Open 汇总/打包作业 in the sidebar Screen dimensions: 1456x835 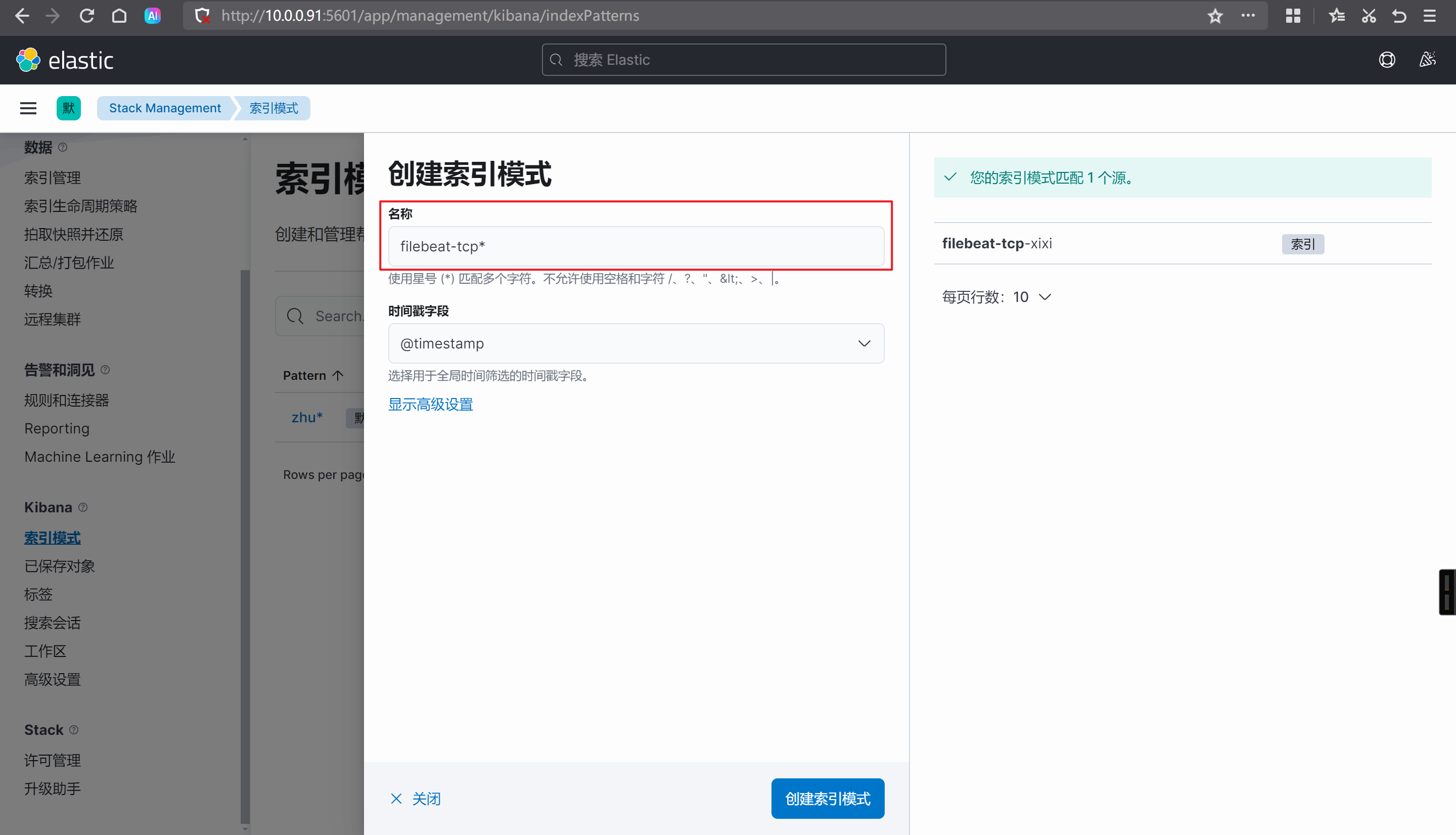pyautogui.click(x=69, y=262)
